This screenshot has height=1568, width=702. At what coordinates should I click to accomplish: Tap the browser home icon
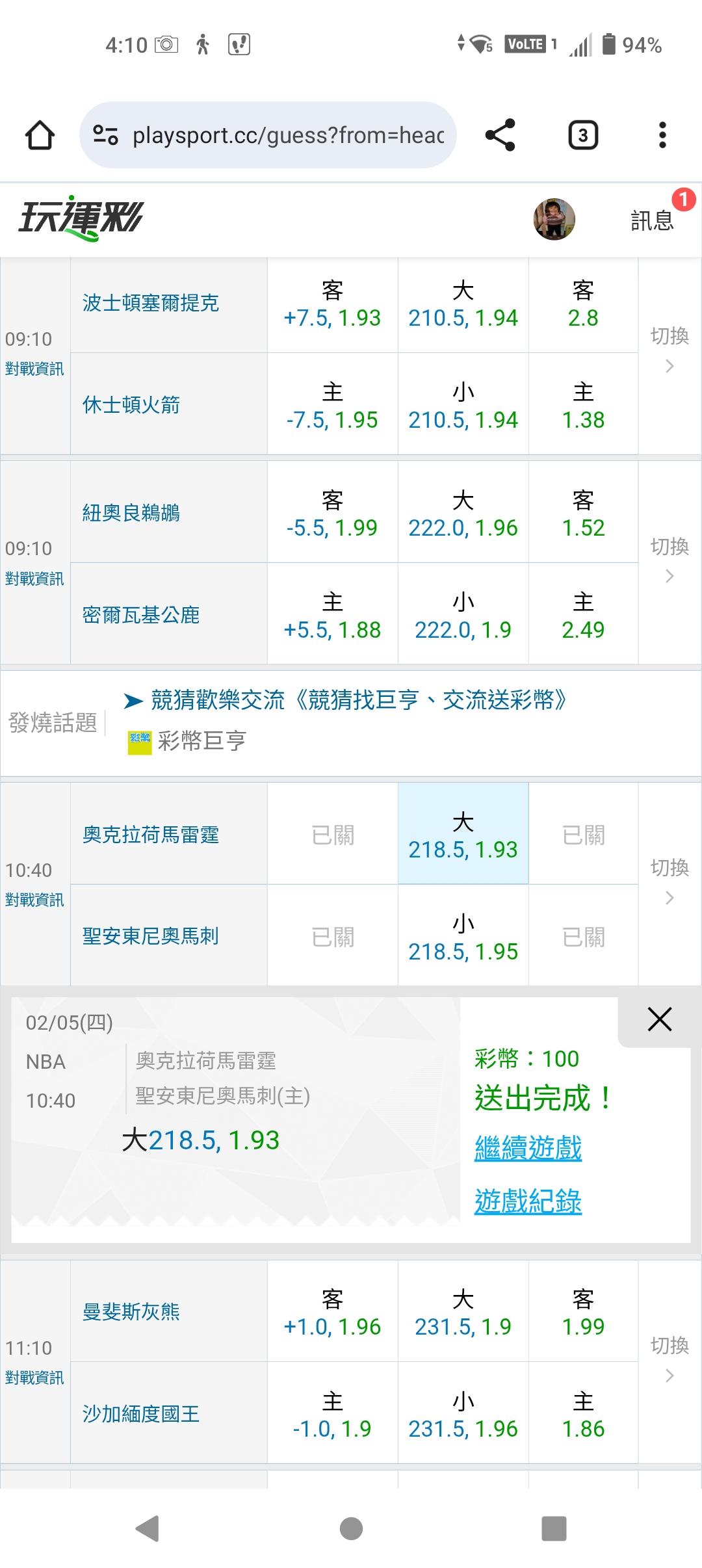[x=40, y=135]
